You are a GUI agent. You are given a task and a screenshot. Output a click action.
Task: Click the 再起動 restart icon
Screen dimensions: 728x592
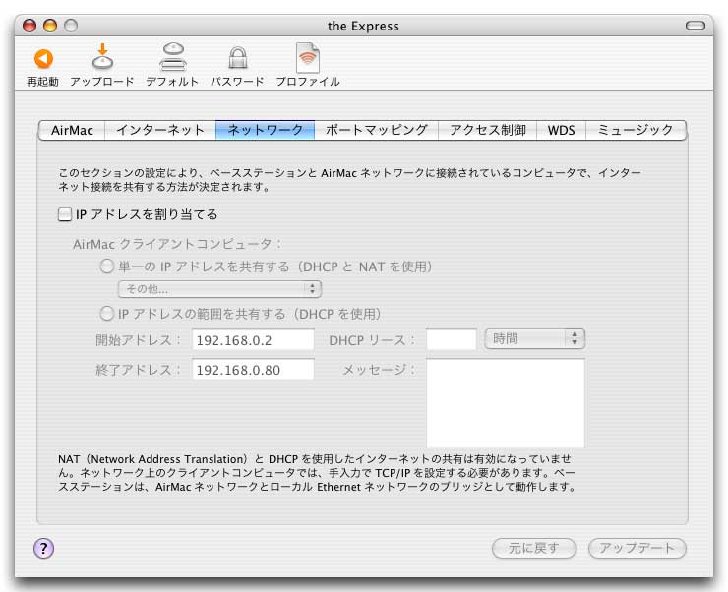pyautogui.click(x=43, y=59)
